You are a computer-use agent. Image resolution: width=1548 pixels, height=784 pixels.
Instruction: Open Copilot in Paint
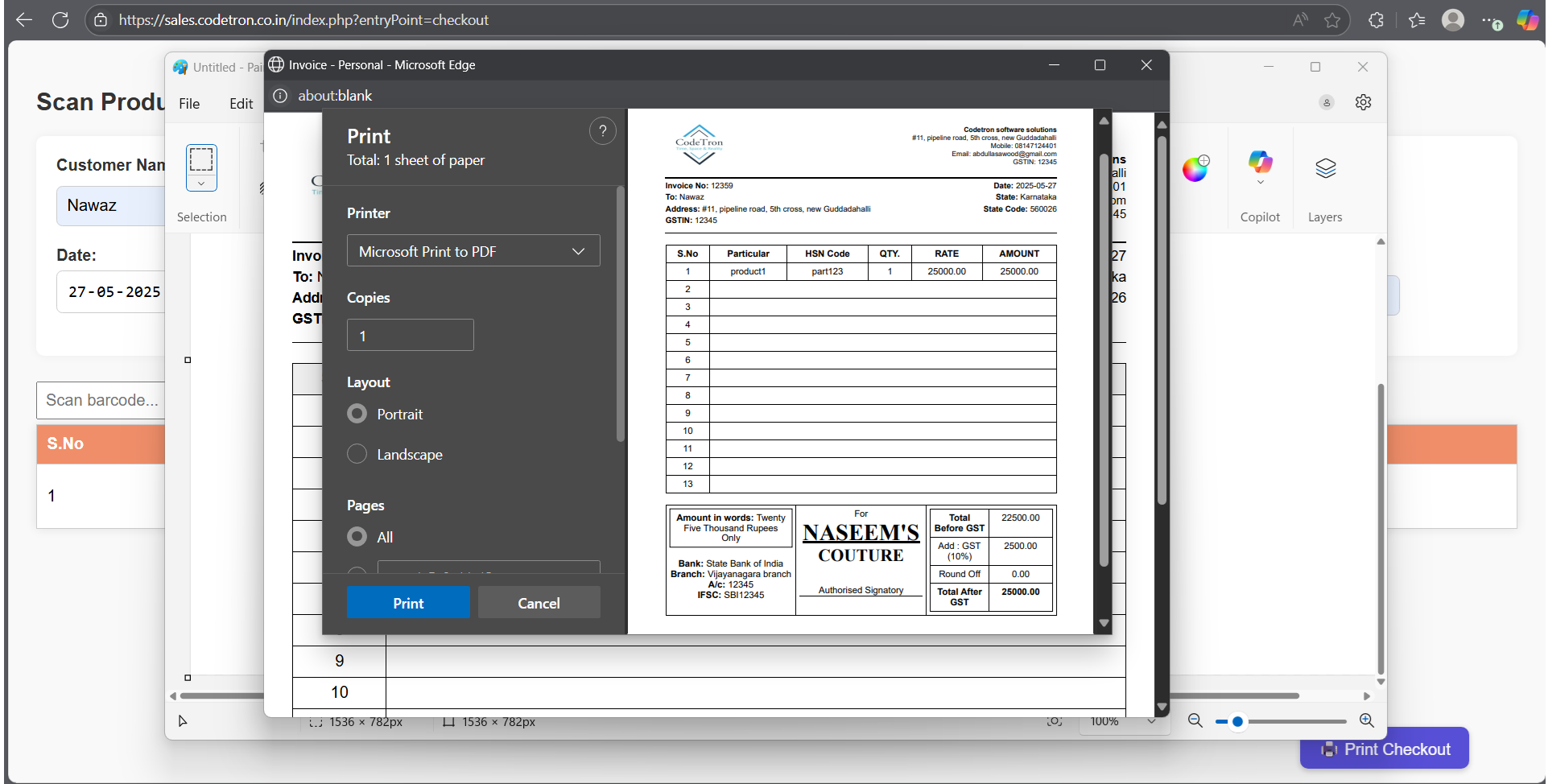1261,162
